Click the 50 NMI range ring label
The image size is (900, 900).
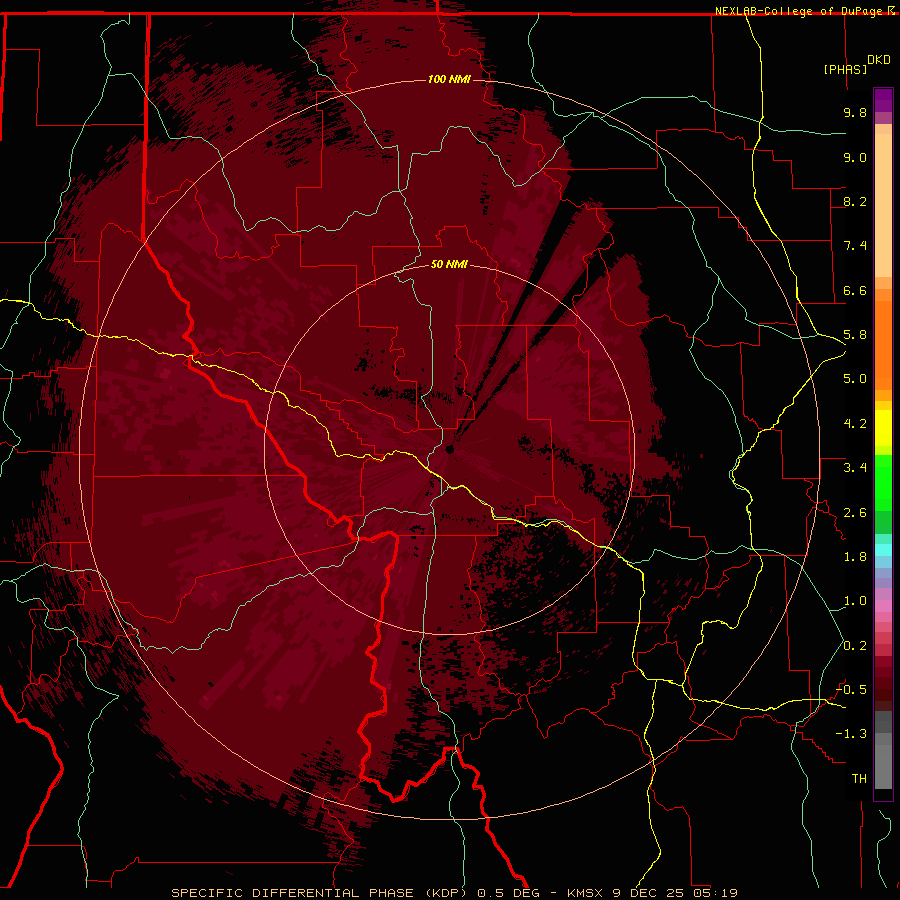449,264
